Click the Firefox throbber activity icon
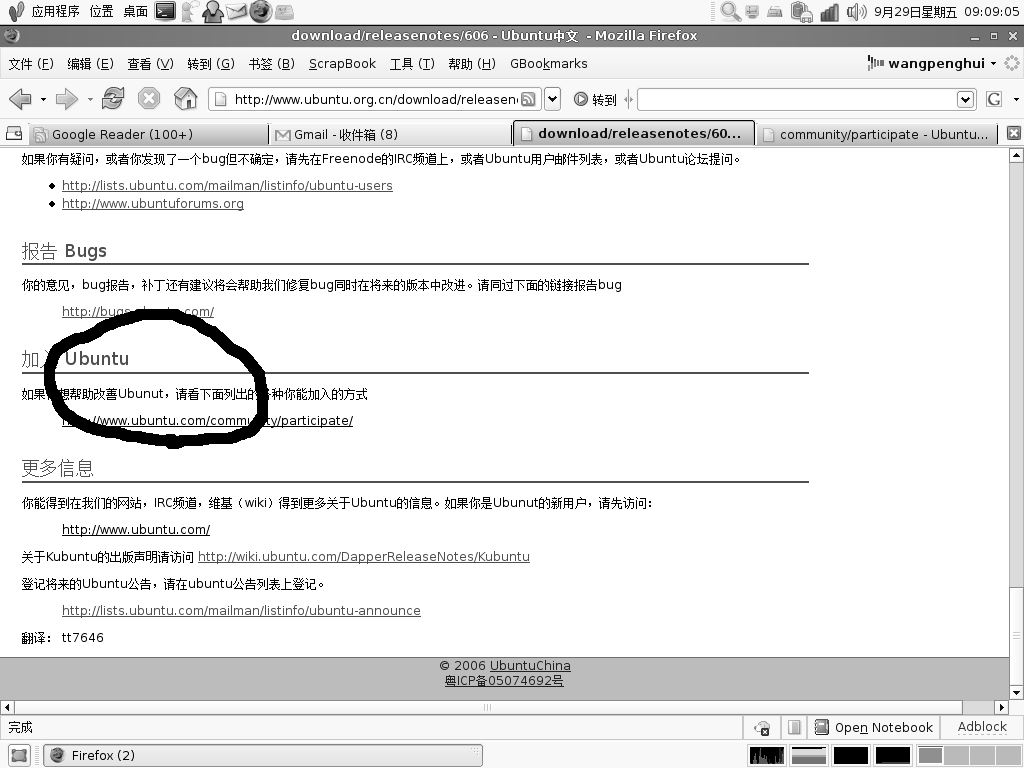This screenshot has height=768, width=1024. [1012, 63]
